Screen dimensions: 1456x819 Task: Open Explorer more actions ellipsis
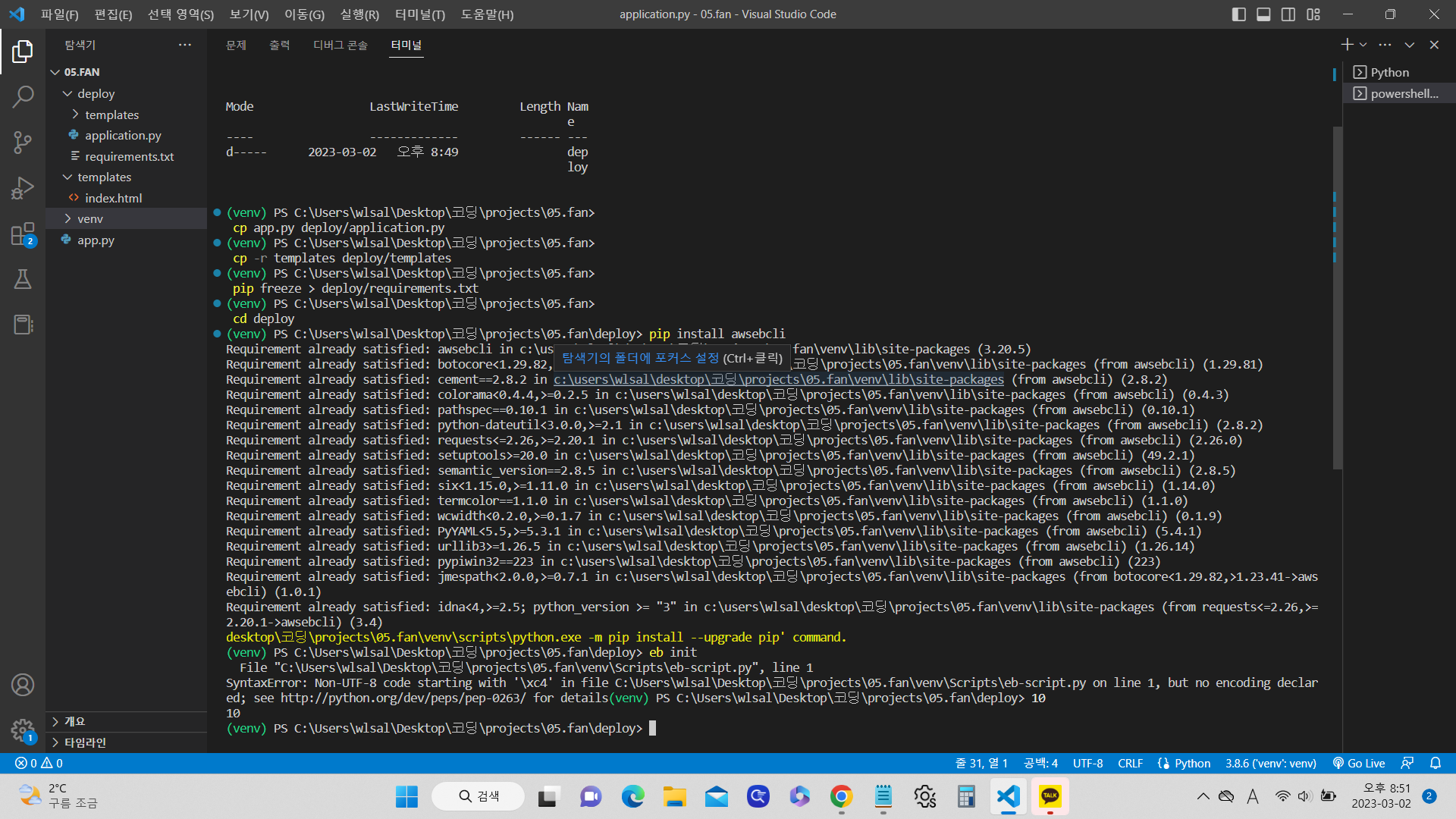coord(185,45)
